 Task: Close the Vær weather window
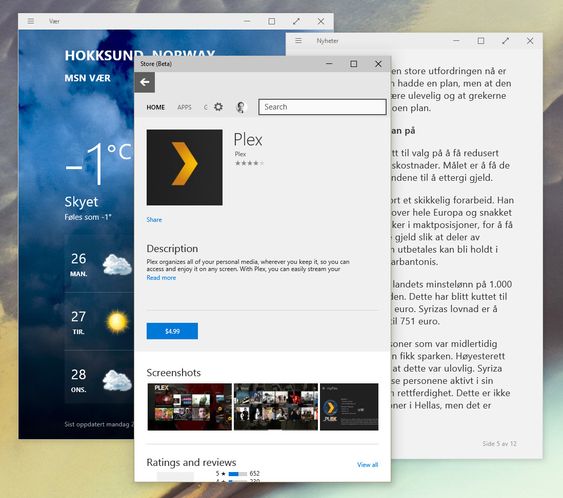(x=321, y=22)
